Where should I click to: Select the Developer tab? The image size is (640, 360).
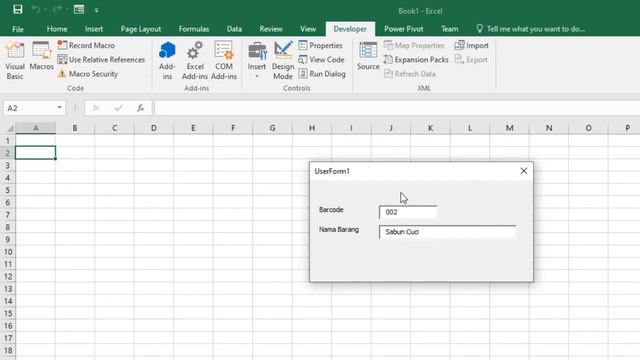pyautogui.click(x=350, y=29)
